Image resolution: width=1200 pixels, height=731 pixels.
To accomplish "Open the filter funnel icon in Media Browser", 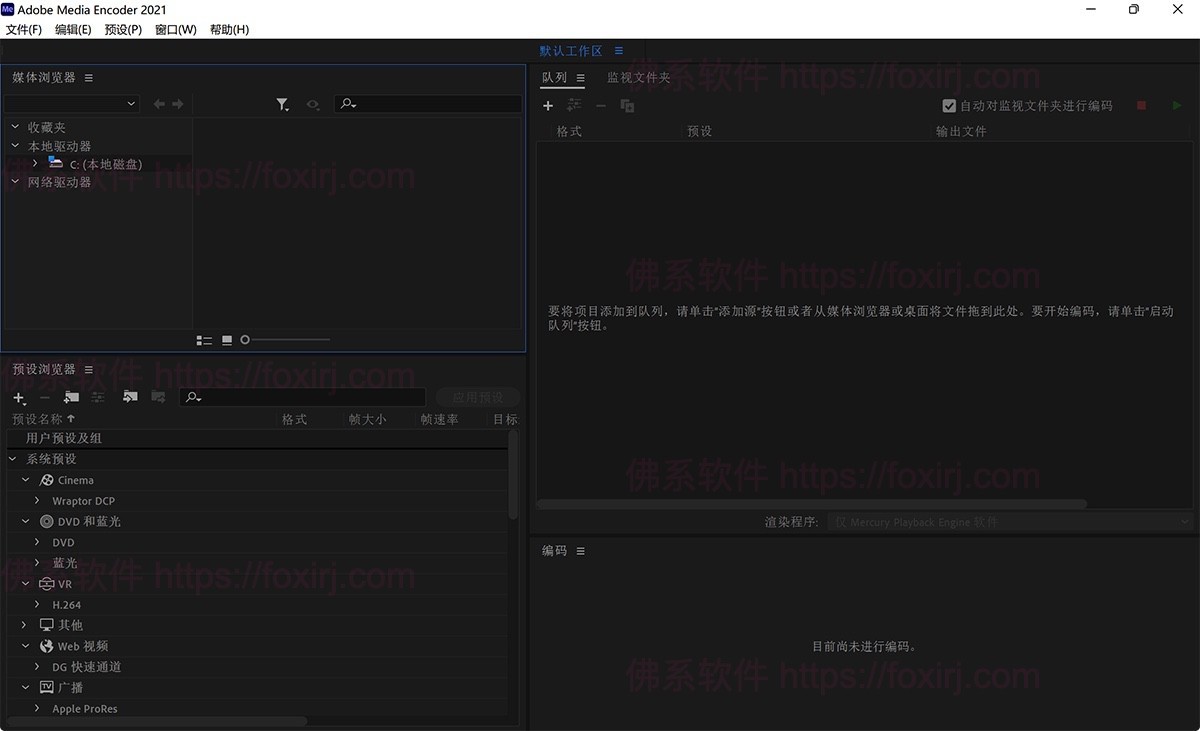I will [x=283, y=103].
